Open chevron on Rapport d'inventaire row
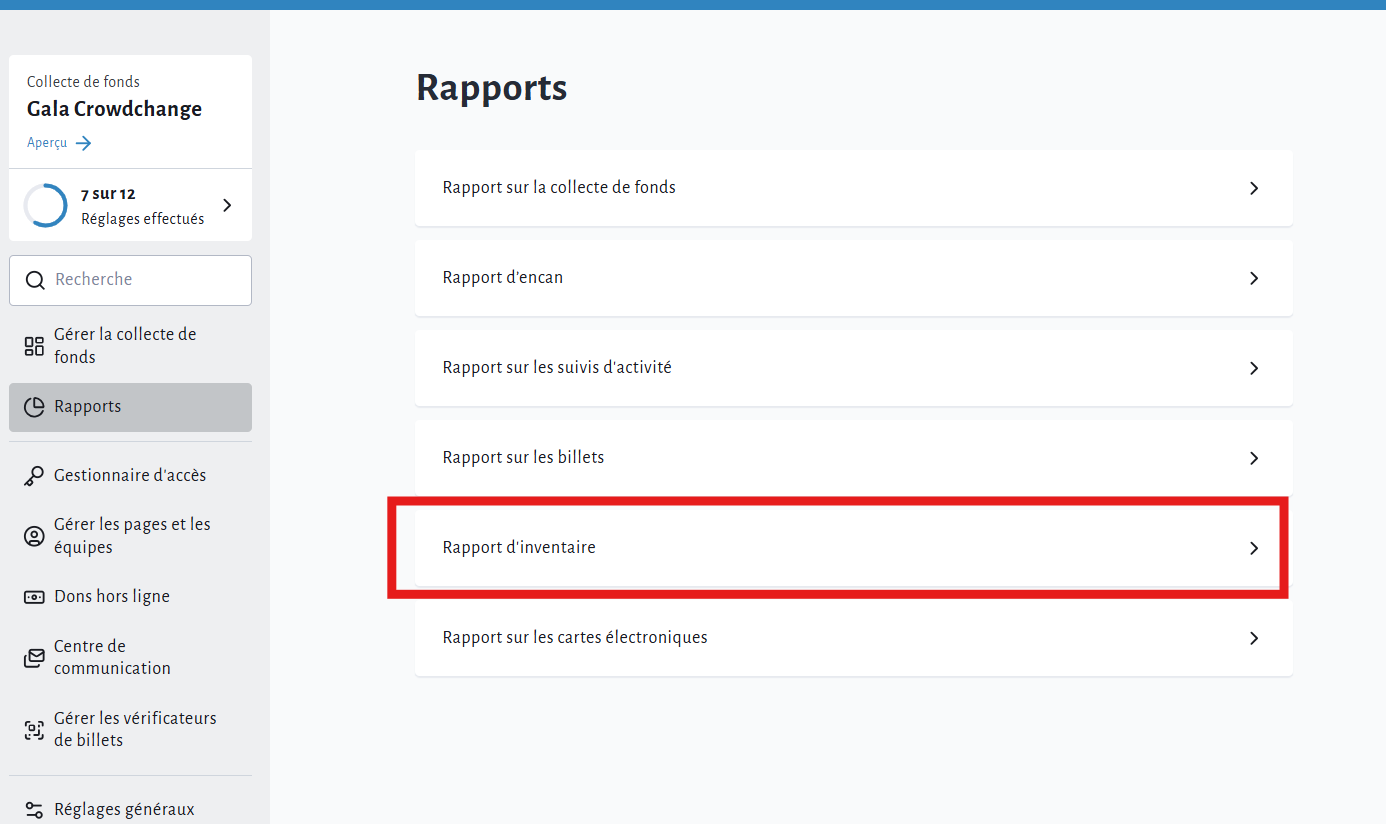 click(1254, 548)
